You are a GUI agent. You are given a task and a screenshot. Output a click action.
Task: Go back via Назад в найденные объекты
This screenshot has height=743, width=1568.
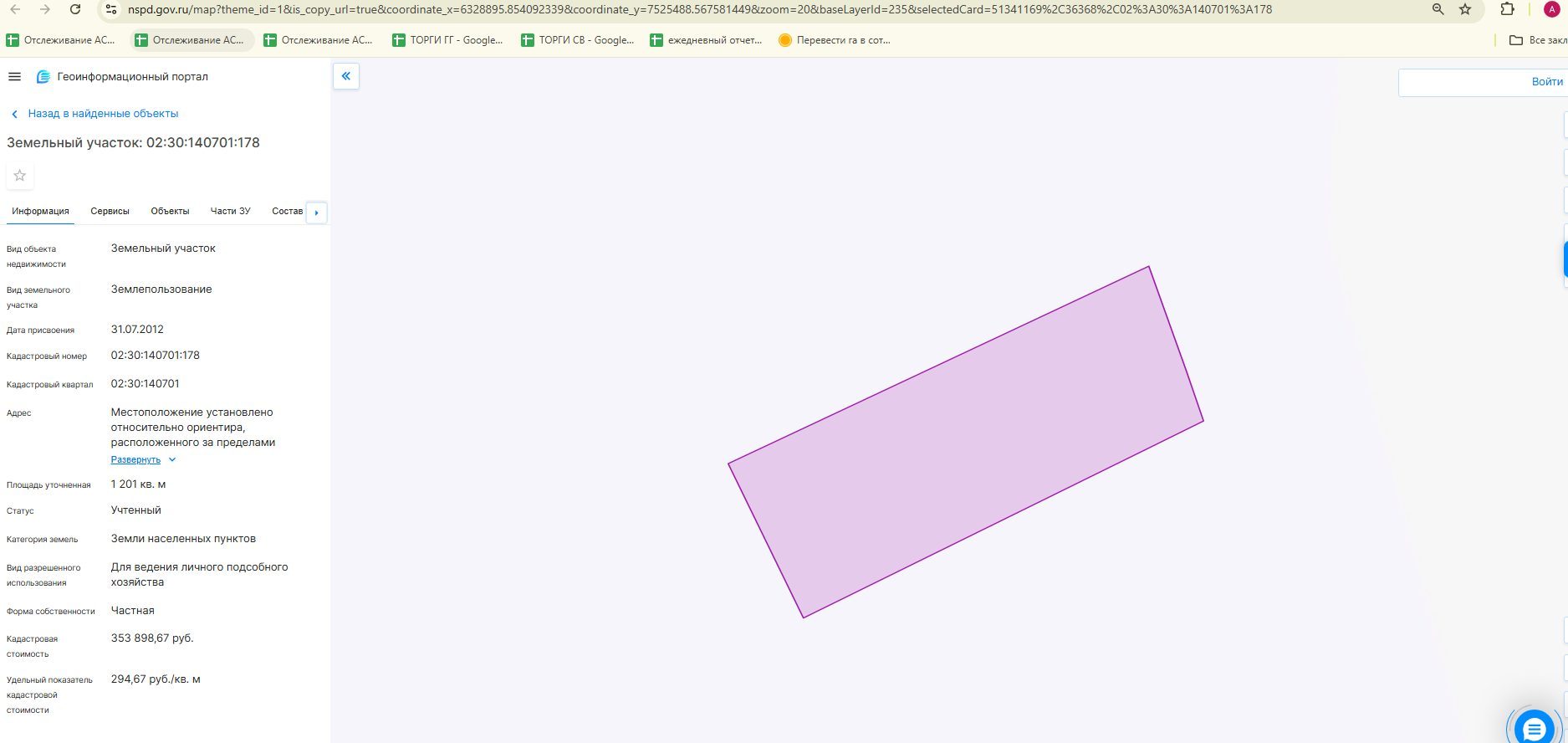point(94,114)
